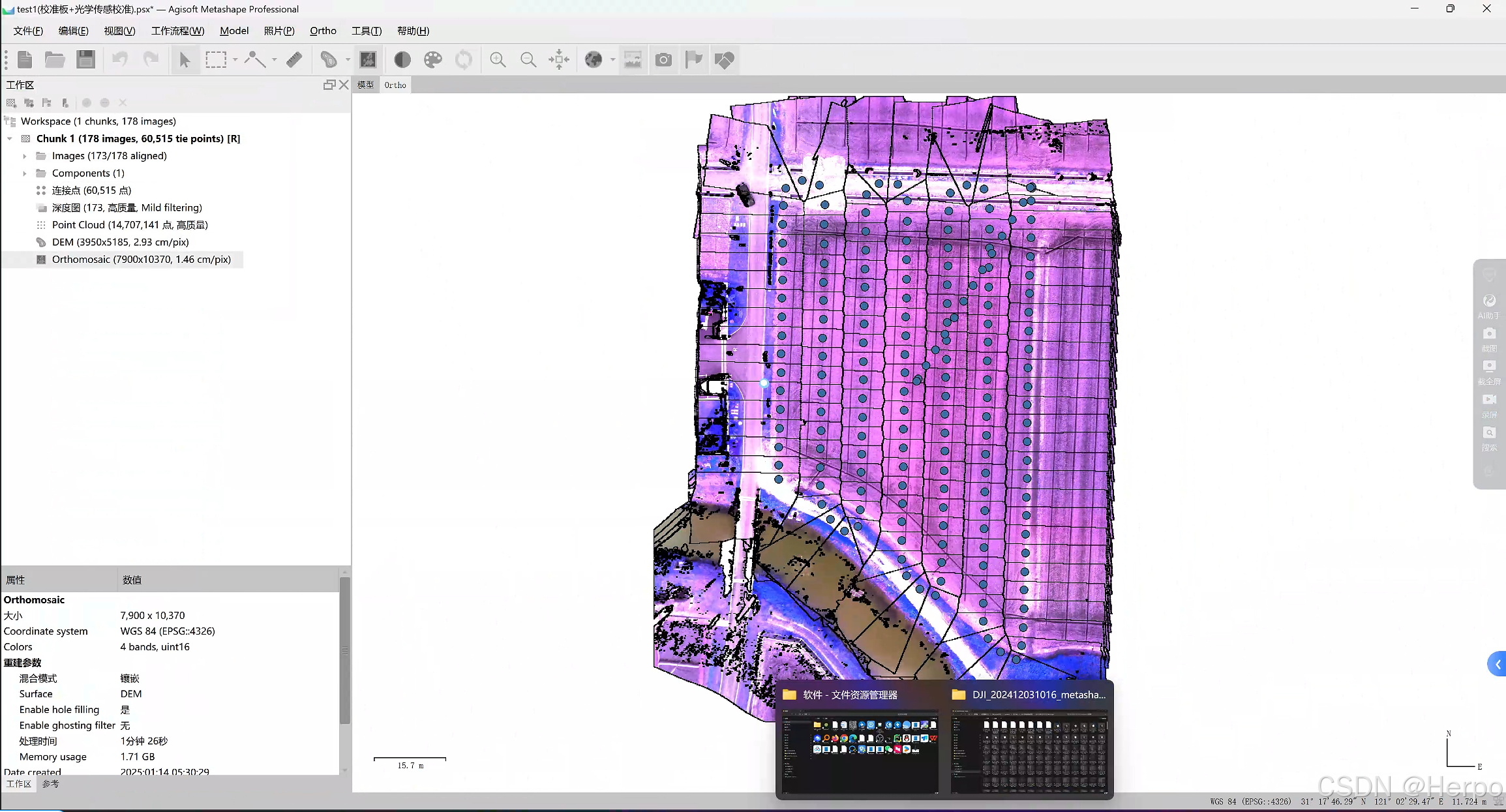Switch to the 参考 pane tab
This screenshot has width=1506, height=812.
tap(50, 784)
